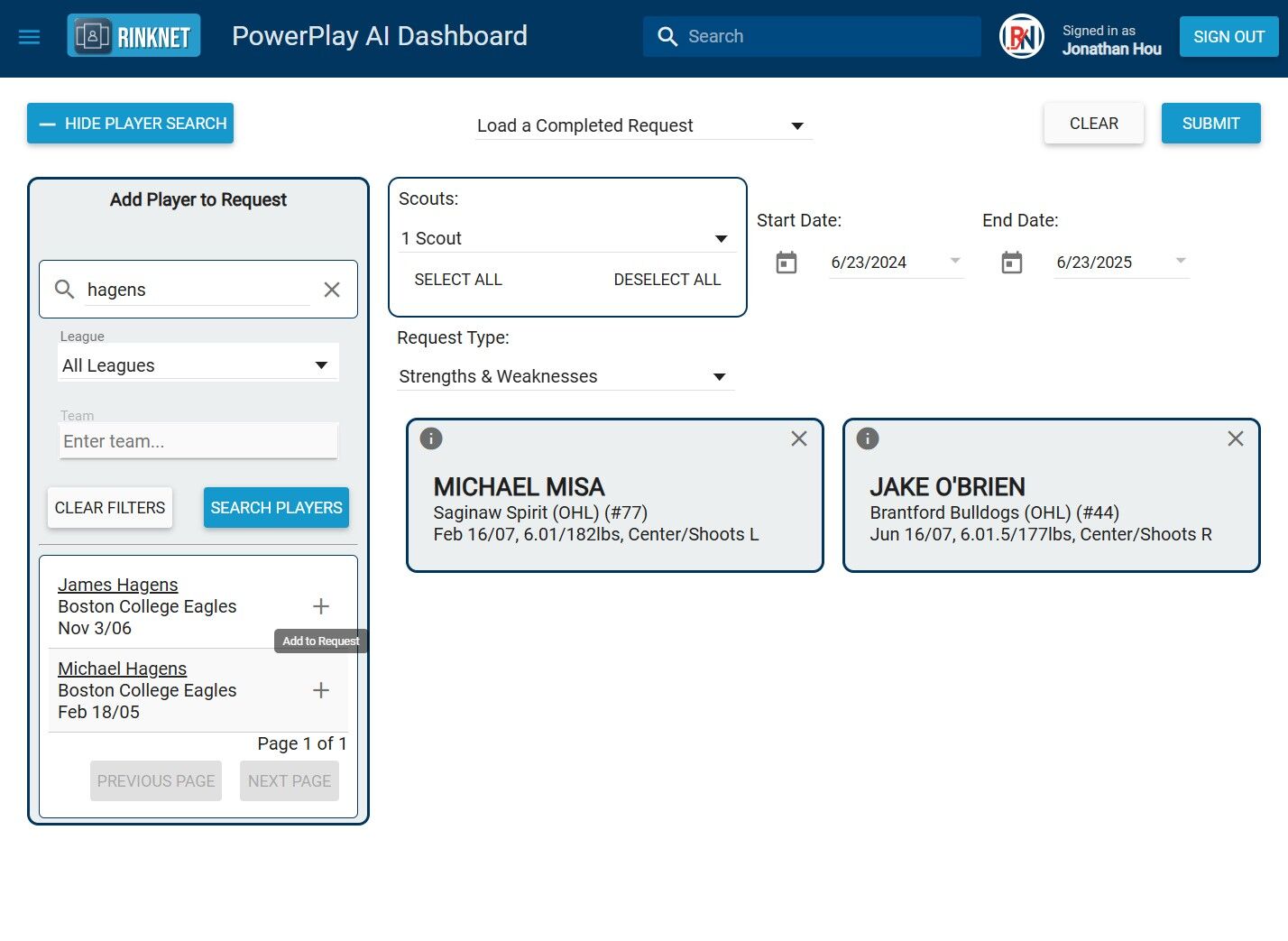Remove Michael Misa from request
The width and height of the screenshot is (1288, 941).
[x=799, y=438]
